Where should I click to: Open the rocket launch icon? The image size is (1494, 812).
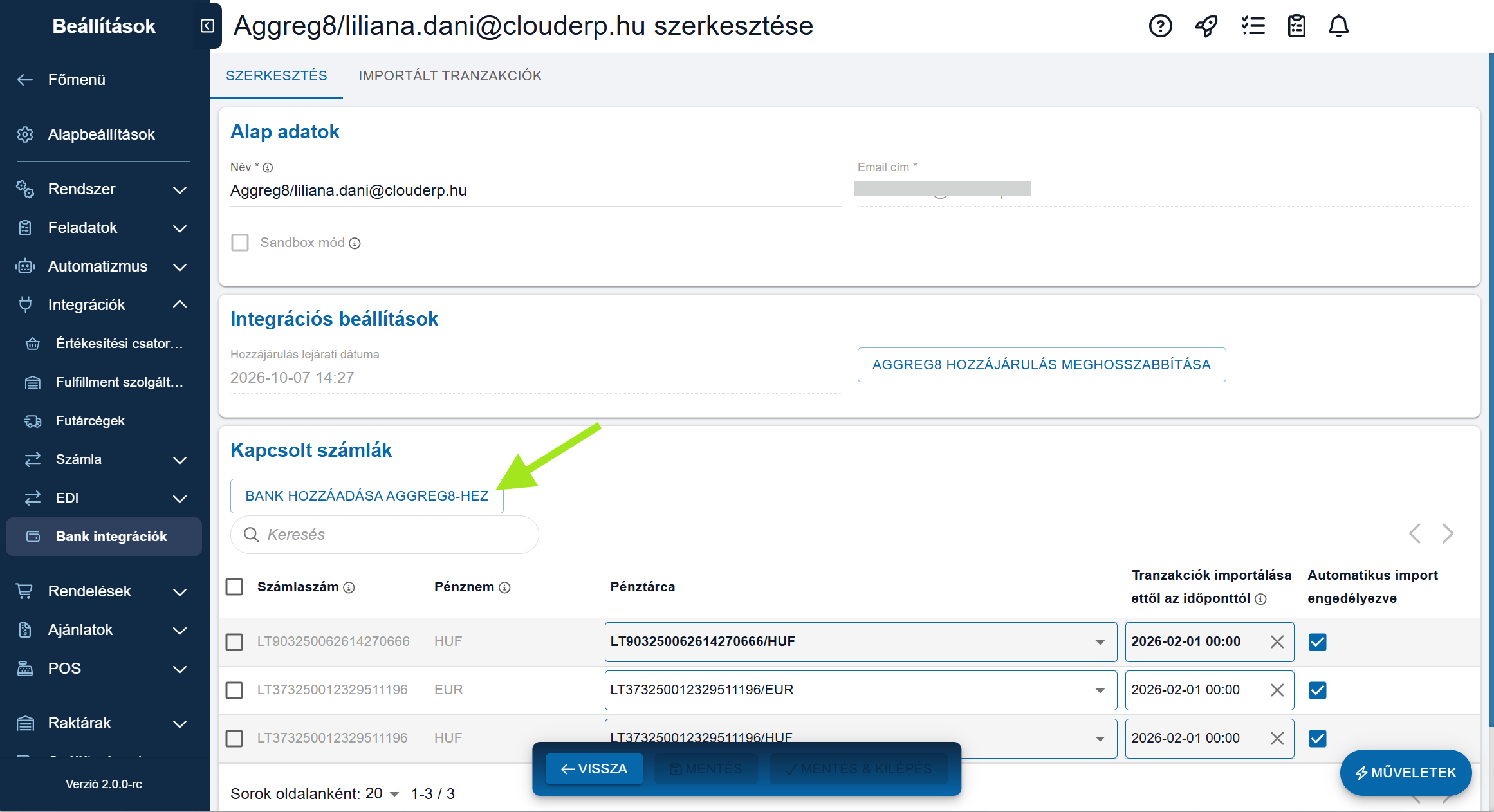[x=1206, y=26]
